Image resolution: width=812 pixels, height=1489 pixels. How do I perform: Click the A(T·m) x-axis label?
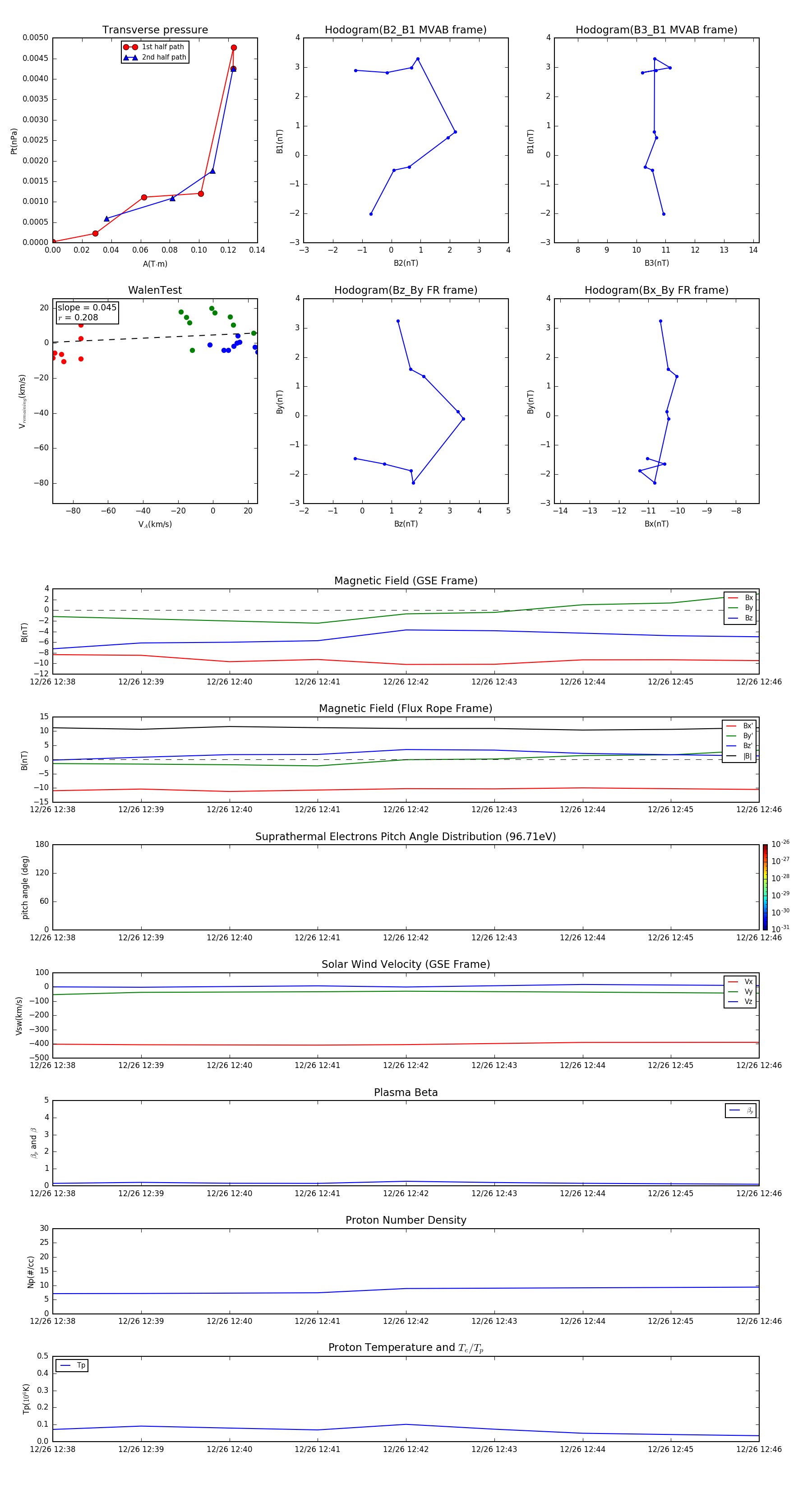click(155, 264)
